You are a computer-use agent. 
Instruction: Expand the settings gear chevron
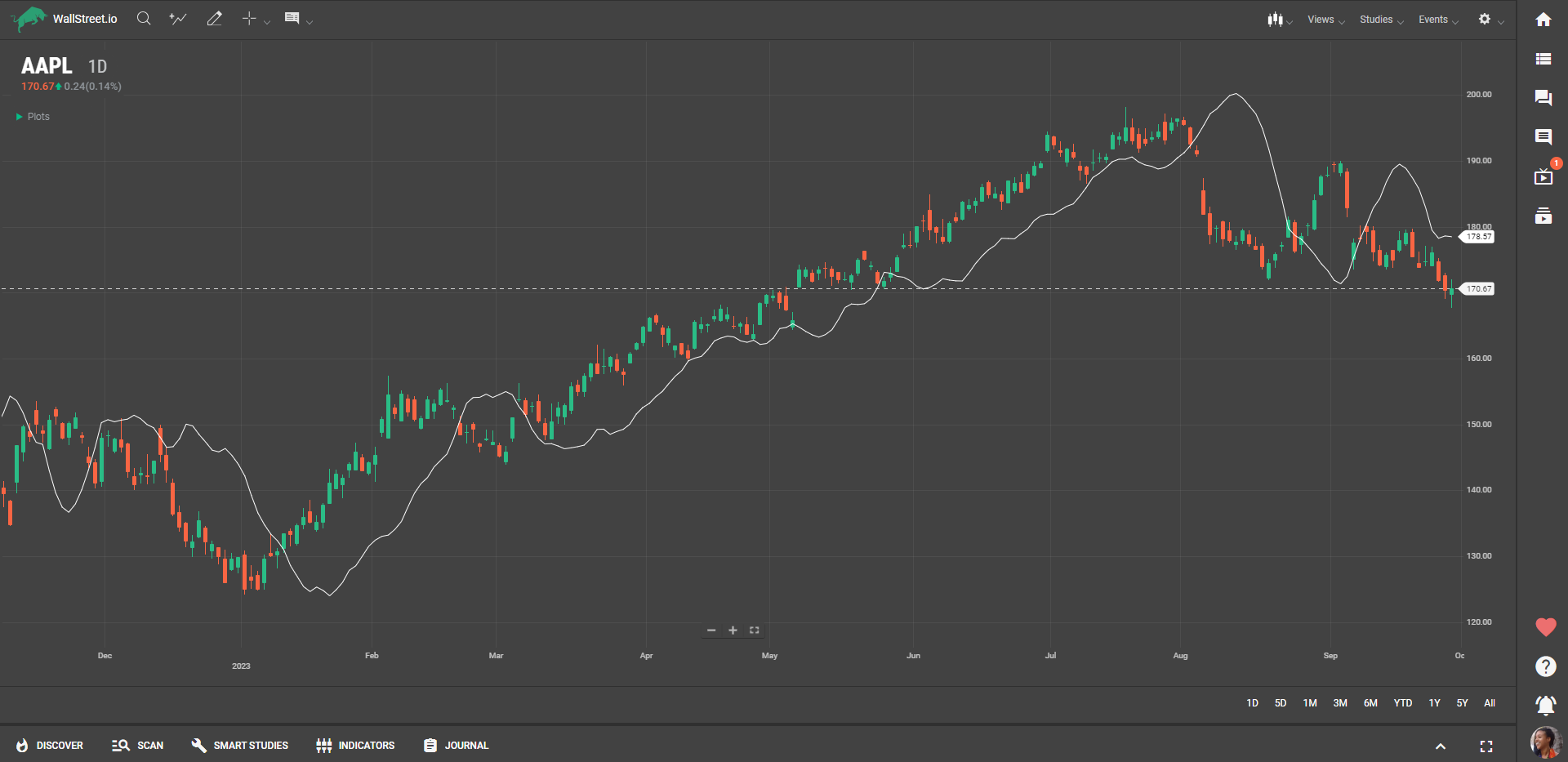click(x=1501, y=22)
